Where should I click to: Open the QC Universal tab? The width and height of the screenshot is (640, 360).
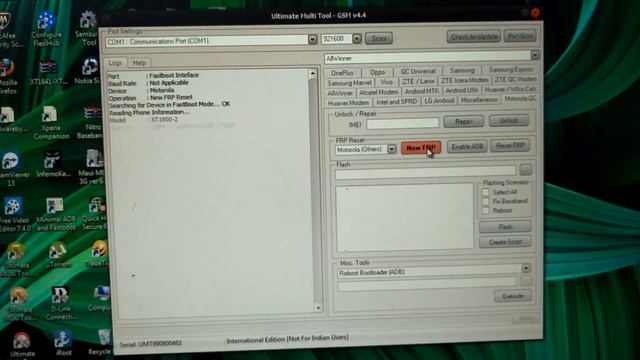(418, 71)
